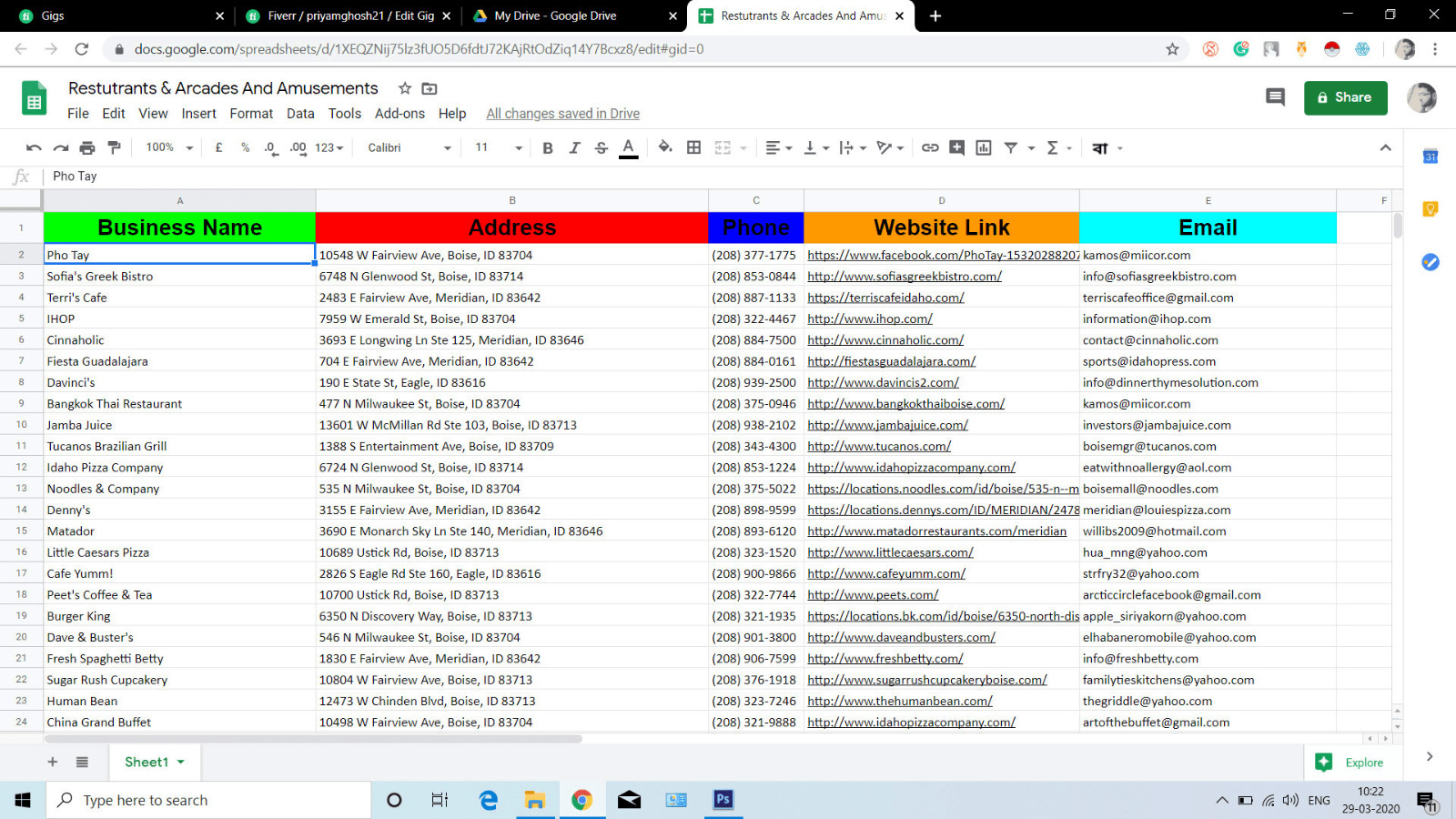Click the Insert link icon
Image resolution: width=1456 pixels, height=819 pixels.
(930, 147)
